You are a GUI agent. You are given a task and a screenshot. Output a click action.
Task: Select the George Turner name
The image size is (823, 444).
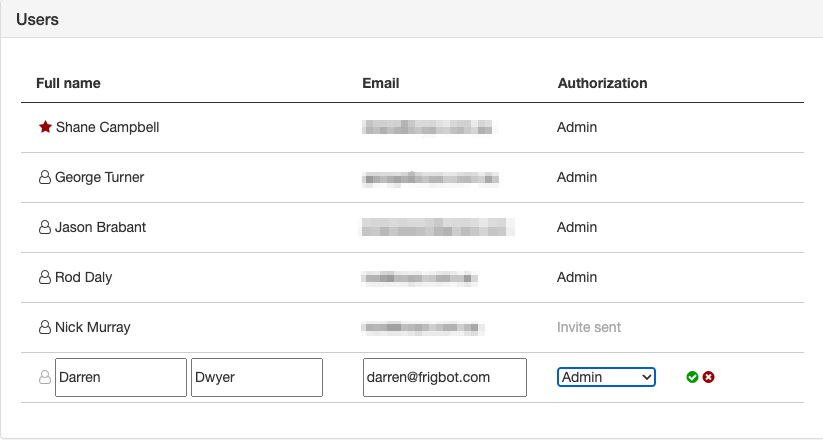click(x=99, y=177)
